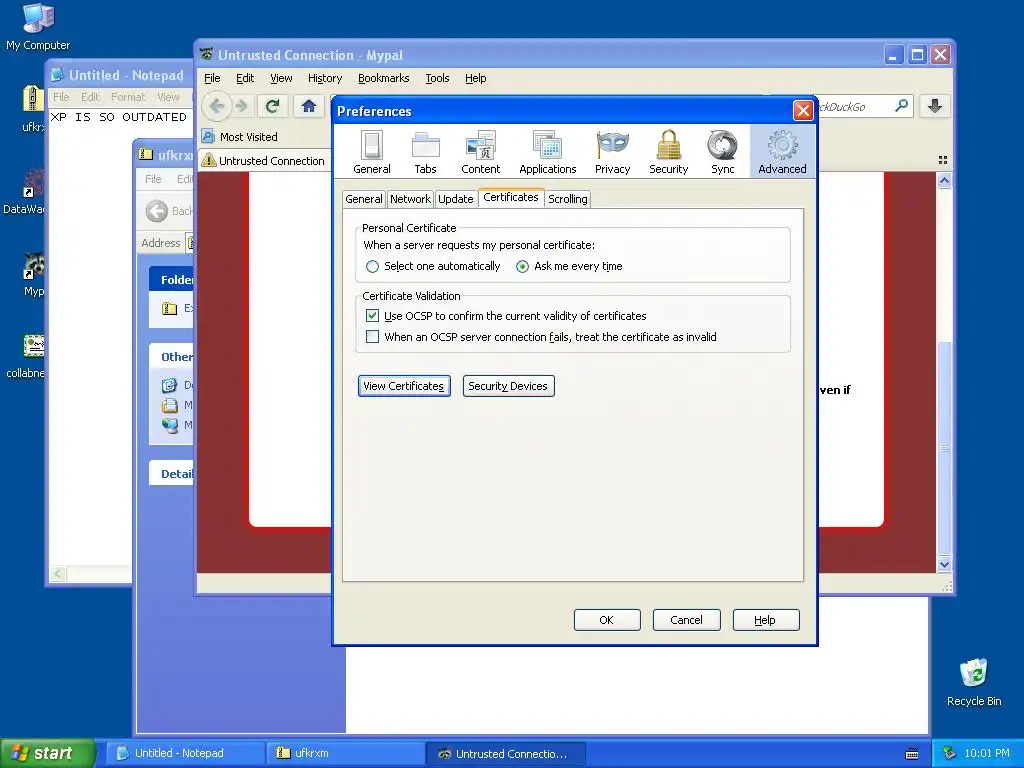Switch to the Network sub-tab
Image resolution: width=1024 pixels, height=768 pixels.
point(410,199)
